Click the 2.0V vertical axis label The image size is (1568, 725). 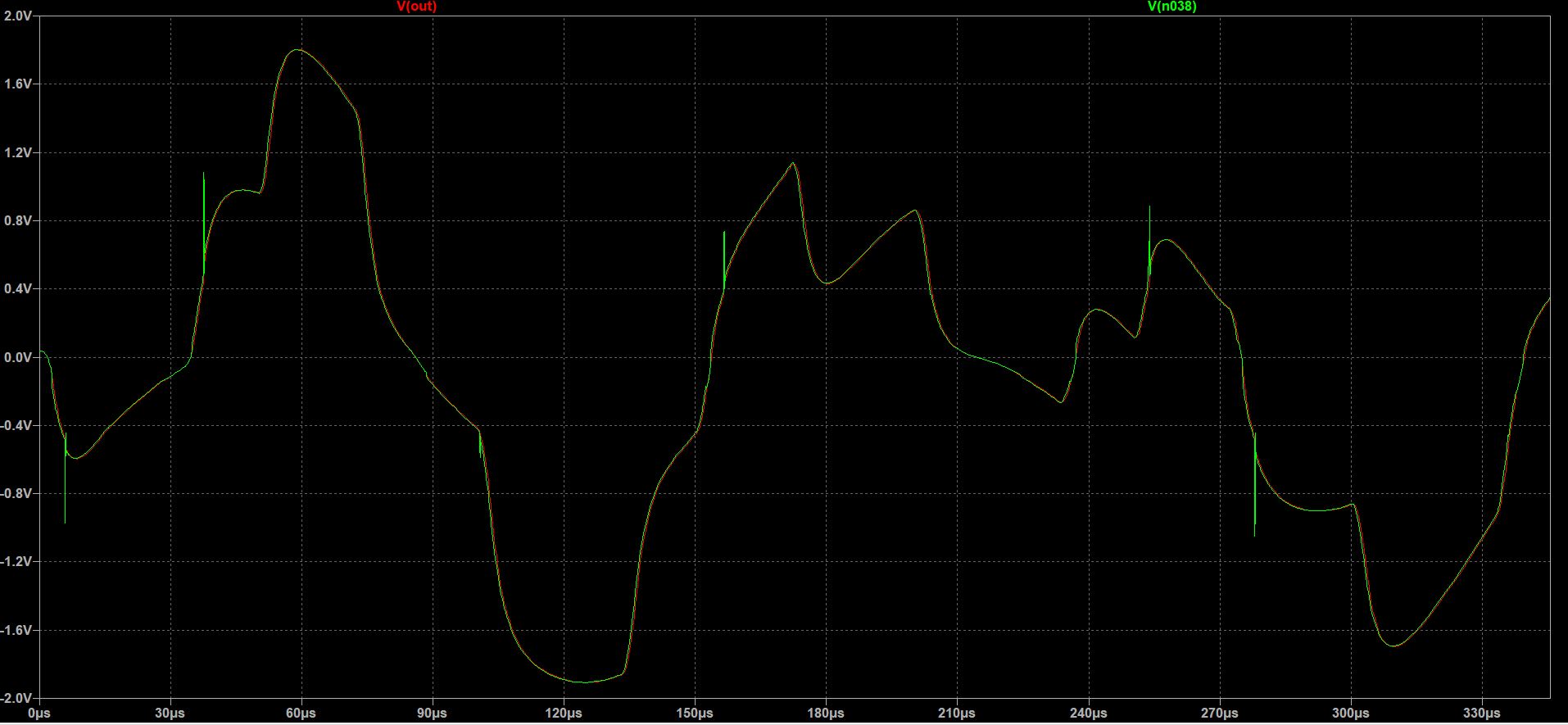pos(19,16)
